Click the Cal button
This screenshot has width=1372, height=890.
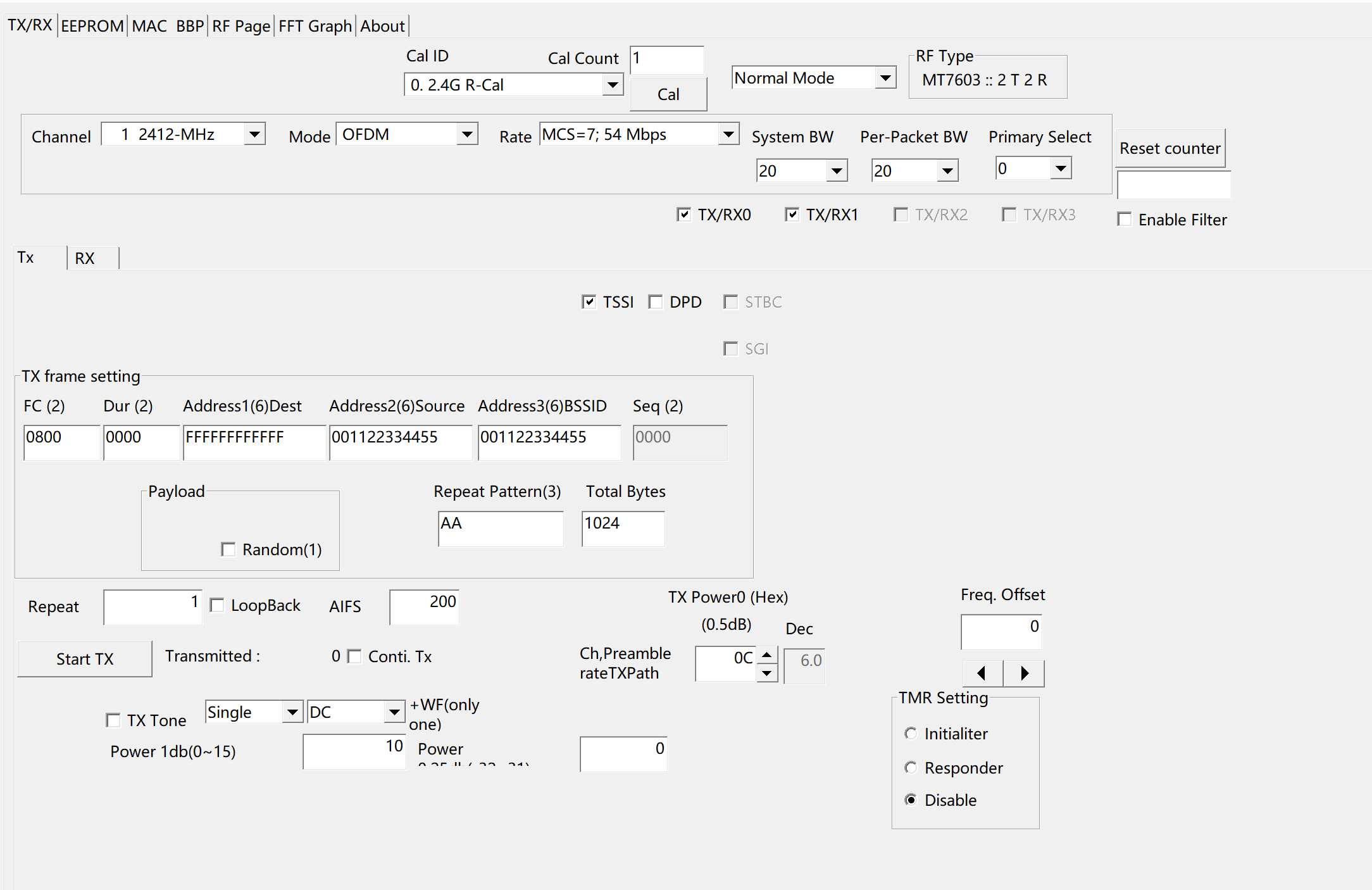click(x=668, y=94)
